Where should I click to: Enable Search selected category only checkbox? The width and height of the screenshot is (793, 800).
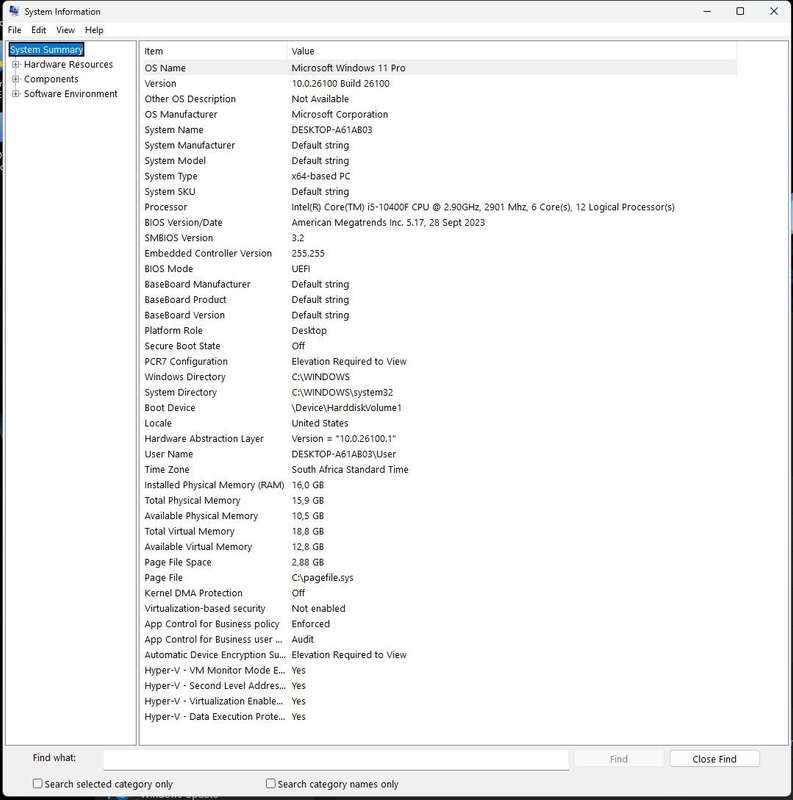pyautogui.click(x=37, y=783)
